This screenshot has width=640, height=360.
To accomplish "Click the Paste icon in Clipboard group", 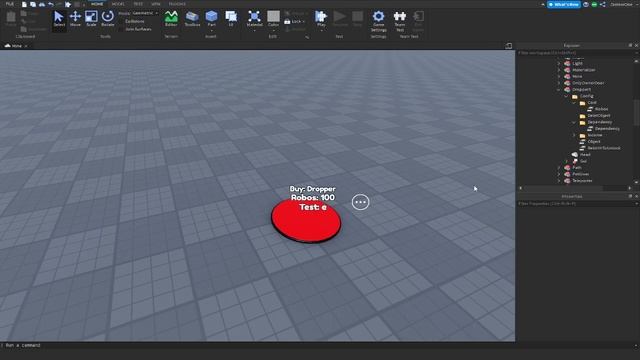I will coord(11,17).
